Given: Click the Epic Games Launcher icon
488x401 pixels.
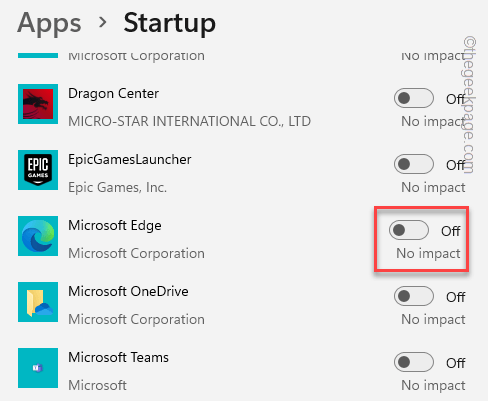Looking at the screenshot, I should point(38,170).
